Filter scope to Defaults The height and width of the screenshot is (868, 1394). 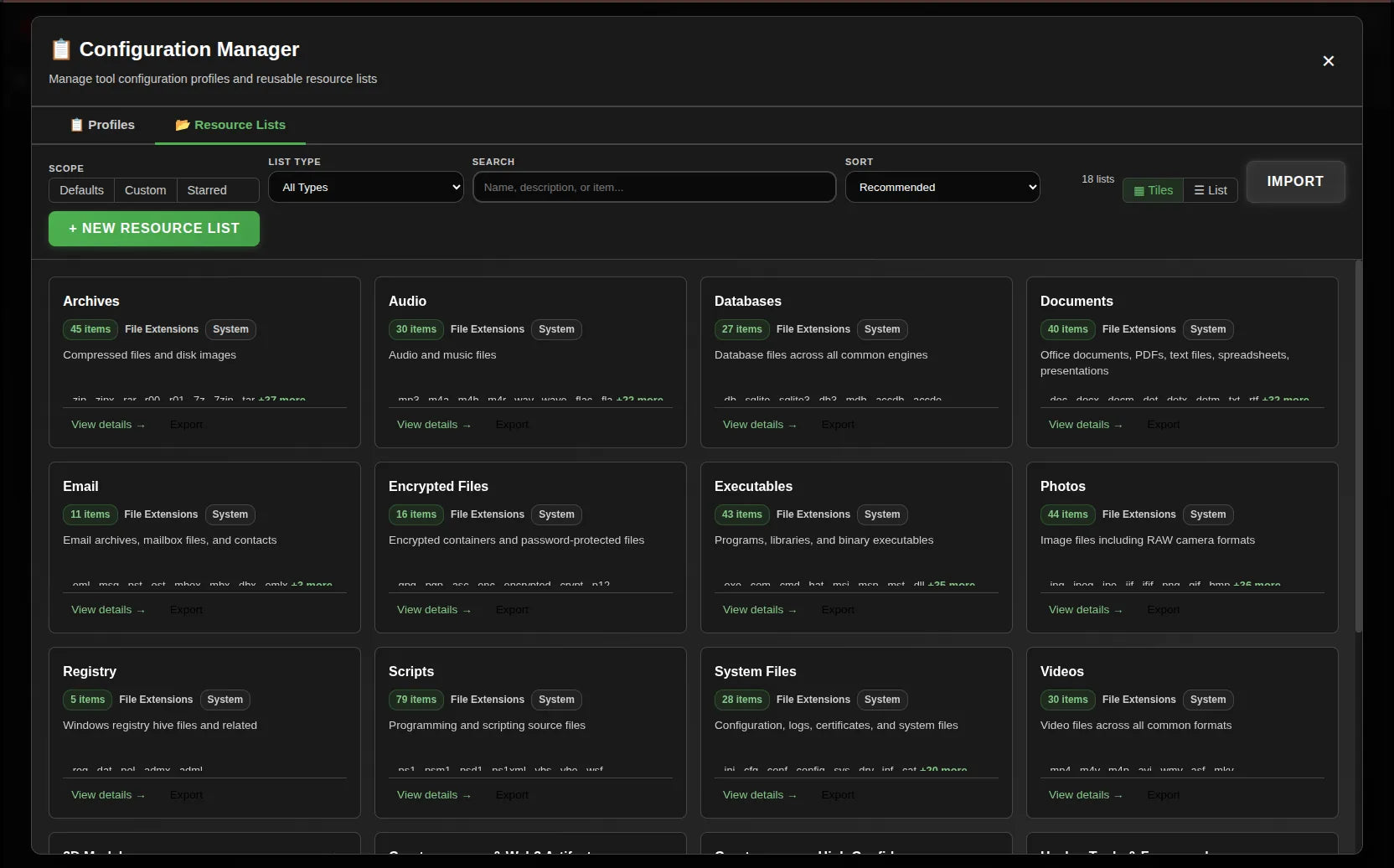[81, 190]
